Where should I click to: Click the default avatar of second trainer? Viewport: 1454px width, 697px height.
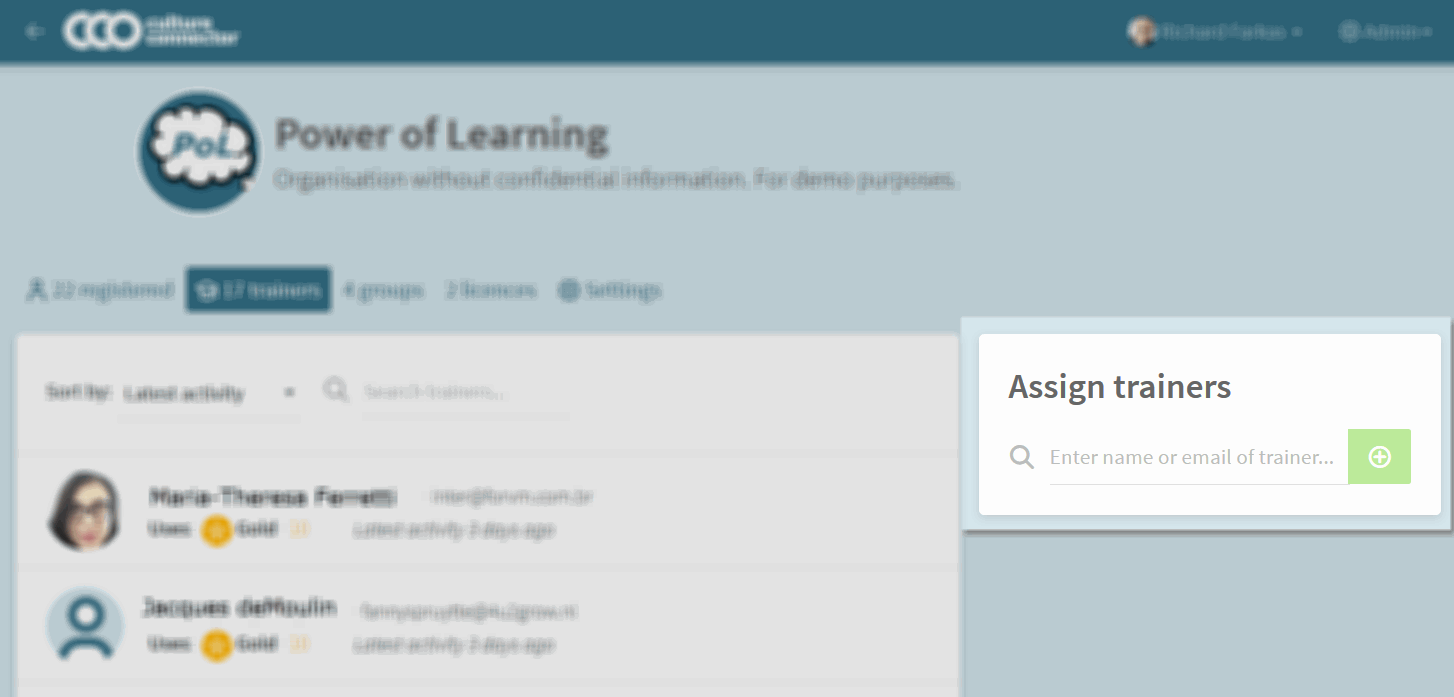click(x=85, y=624)
